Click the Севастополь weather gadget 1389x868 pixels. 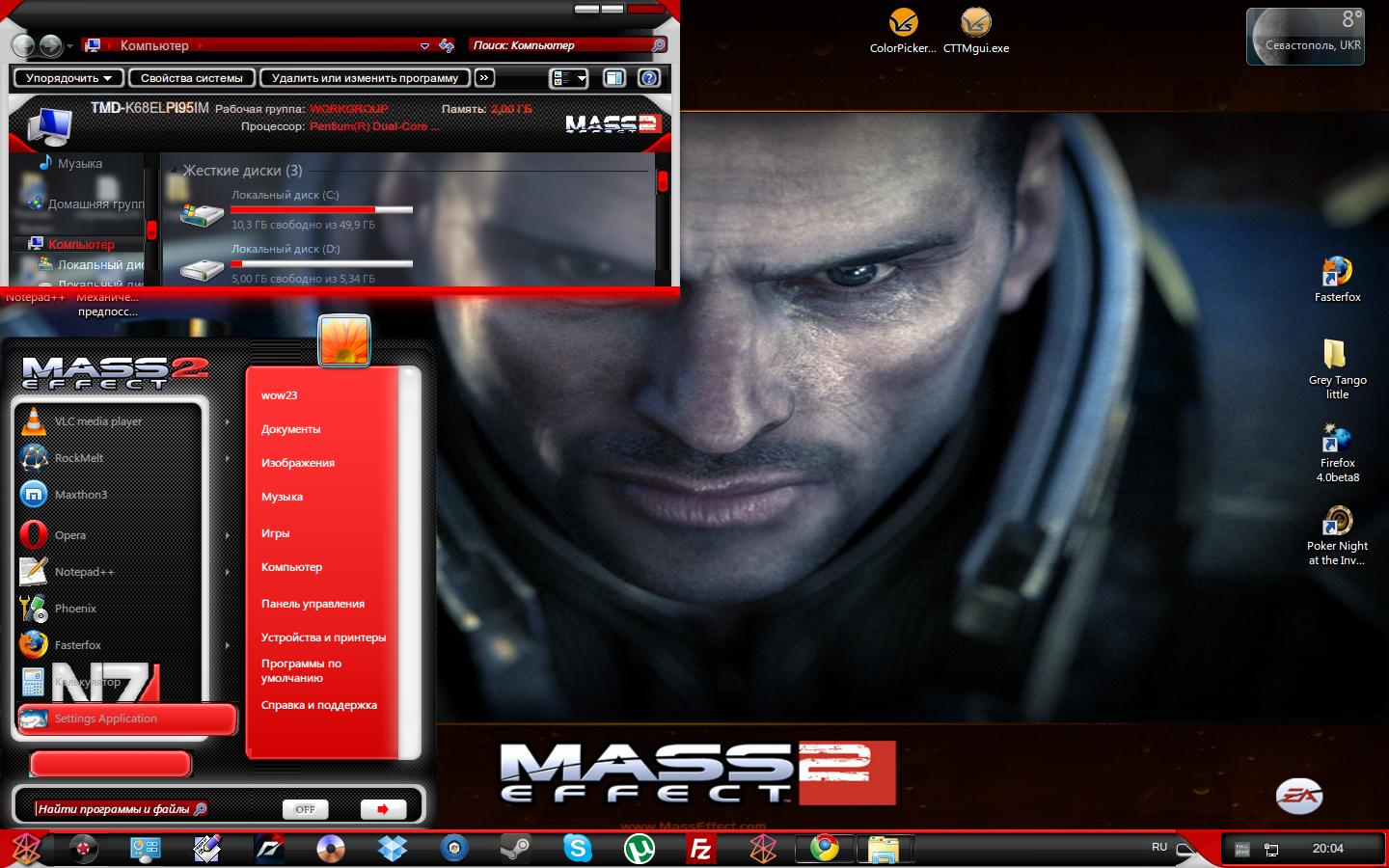[x=1305, y=37]
